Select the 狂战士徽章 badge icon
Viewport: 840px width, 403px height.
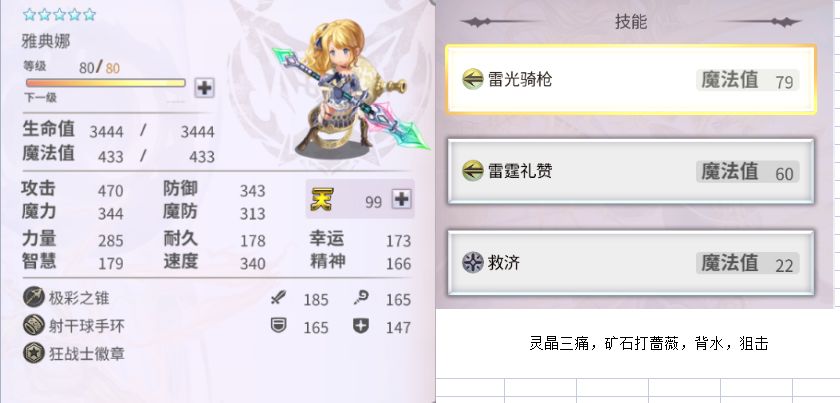(x=34, y=353)
